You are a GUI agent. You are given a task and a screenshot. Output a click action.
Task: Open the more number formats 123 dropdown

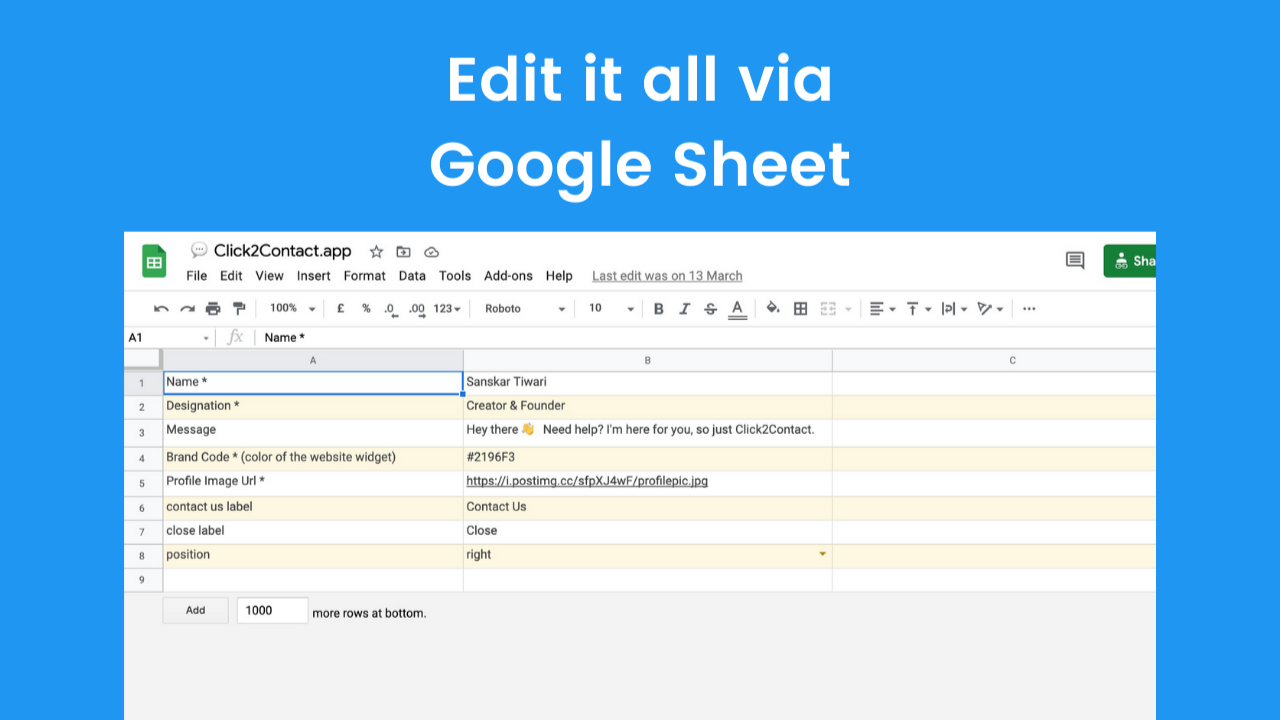coord(447,309)
